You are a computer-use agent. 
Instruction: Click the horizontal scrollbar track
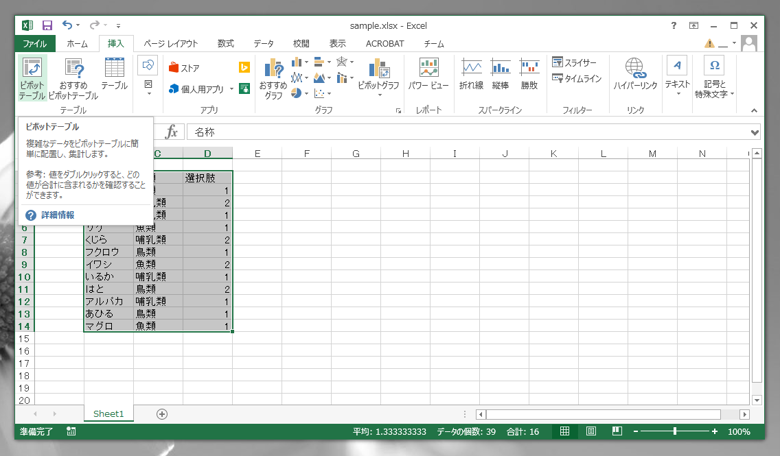tap(603, 414)
